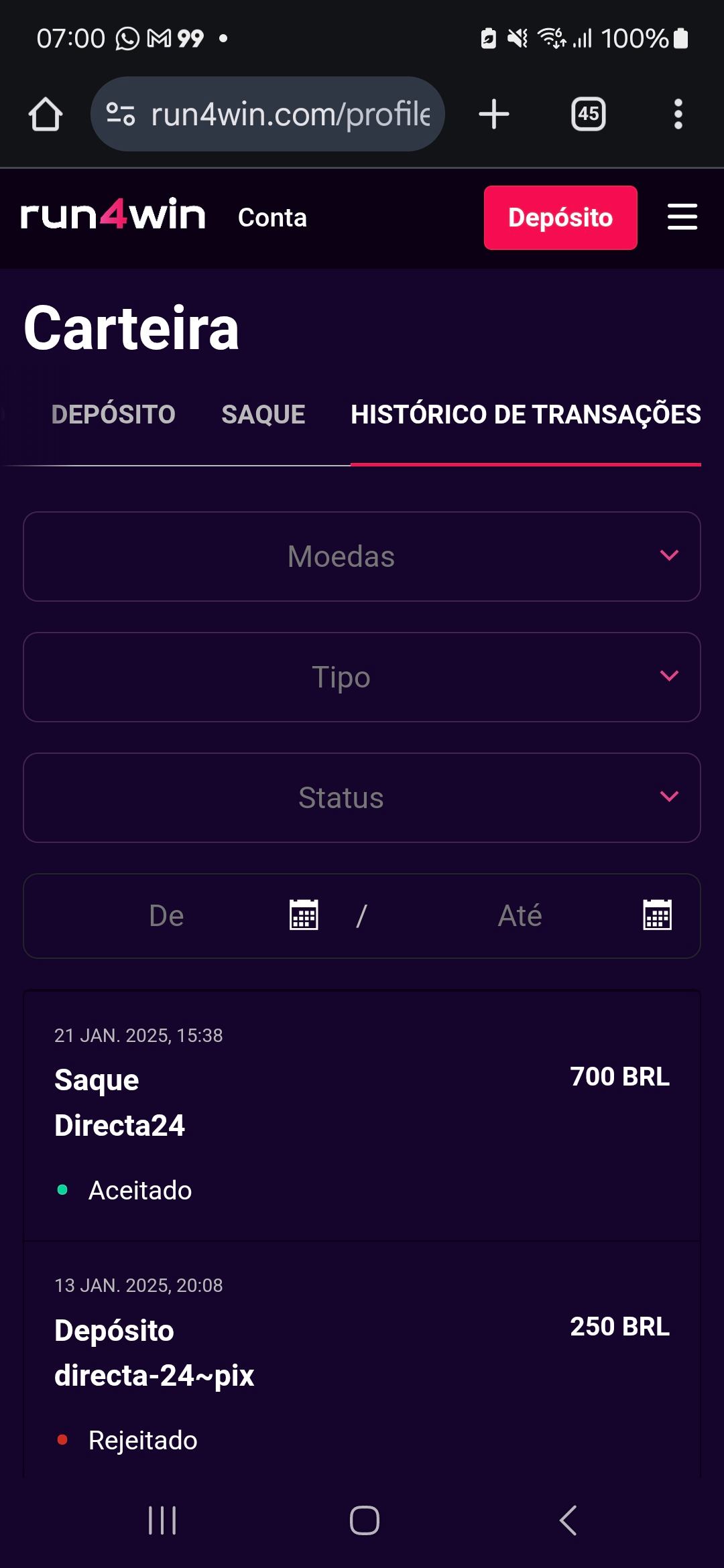Open the browser three-dot menu
This screenshot has width=724, height=1568.
tap(678, 114)
